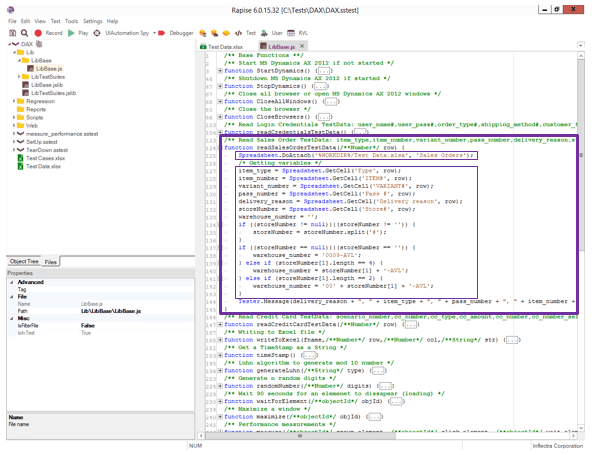Expand the Scripts folder
Viewport: 594px width, 455px height.
coord(14,117)
